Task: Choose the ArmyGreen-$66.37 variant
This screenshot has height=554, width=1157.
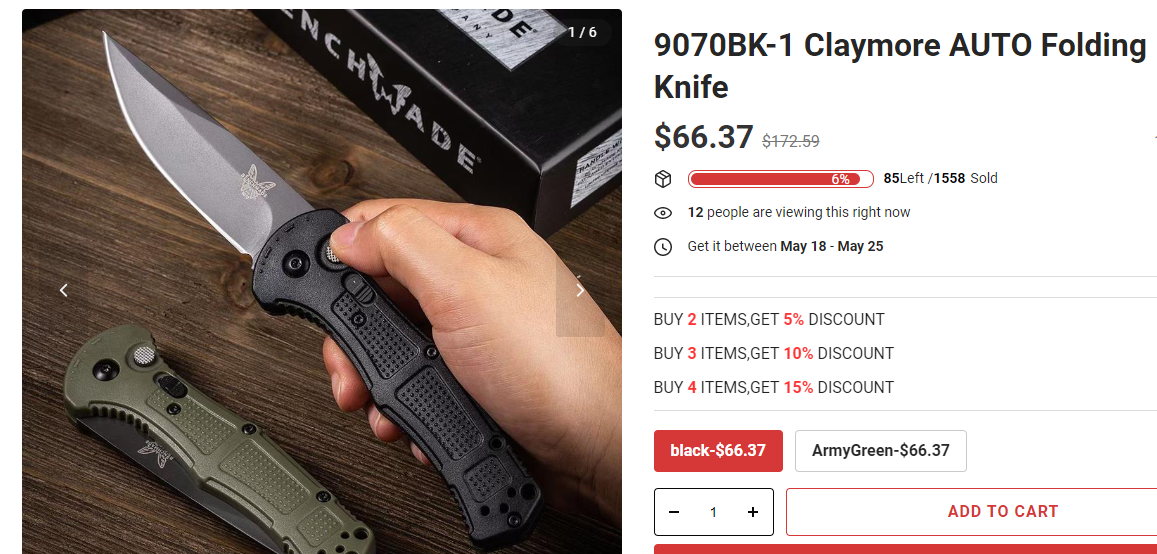Action: tap(880, 451)
